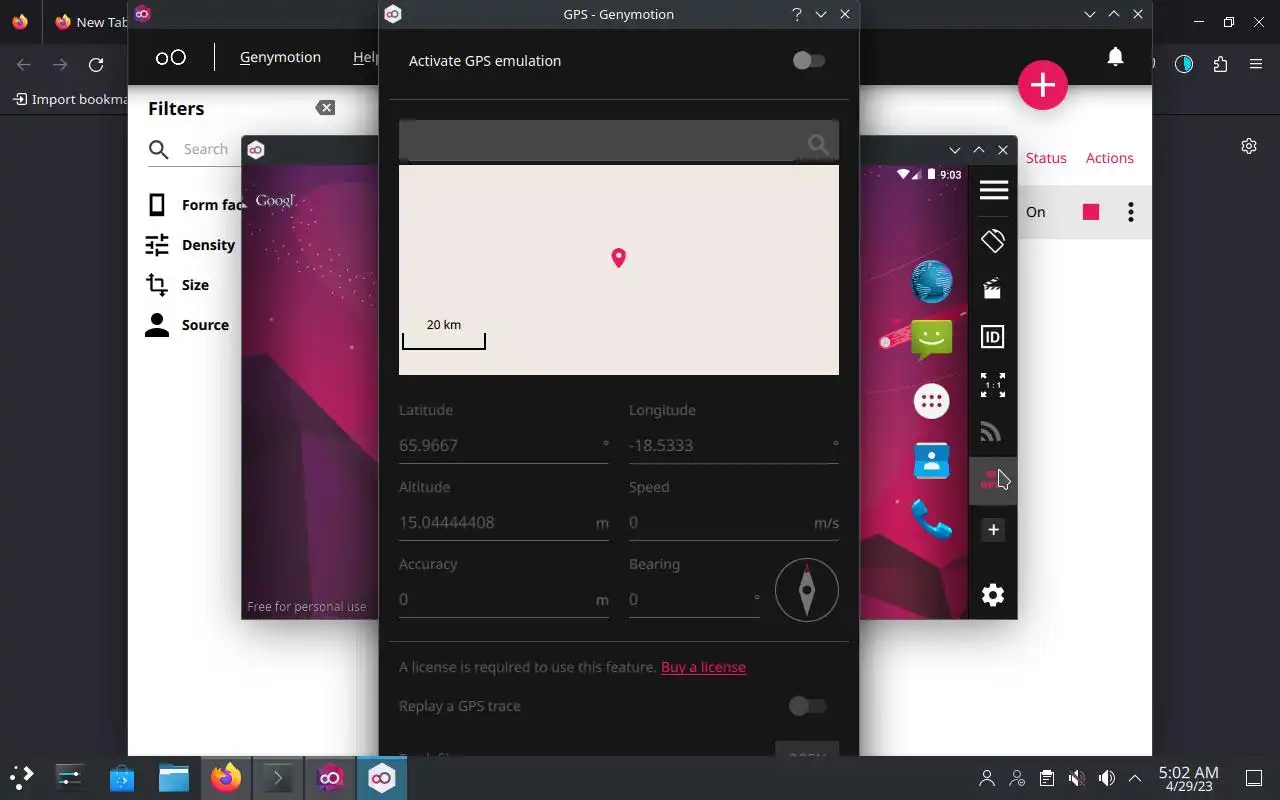The image size is (1280, 800).
Task: Open file manager from taskbar
Action: coord(174,777)
